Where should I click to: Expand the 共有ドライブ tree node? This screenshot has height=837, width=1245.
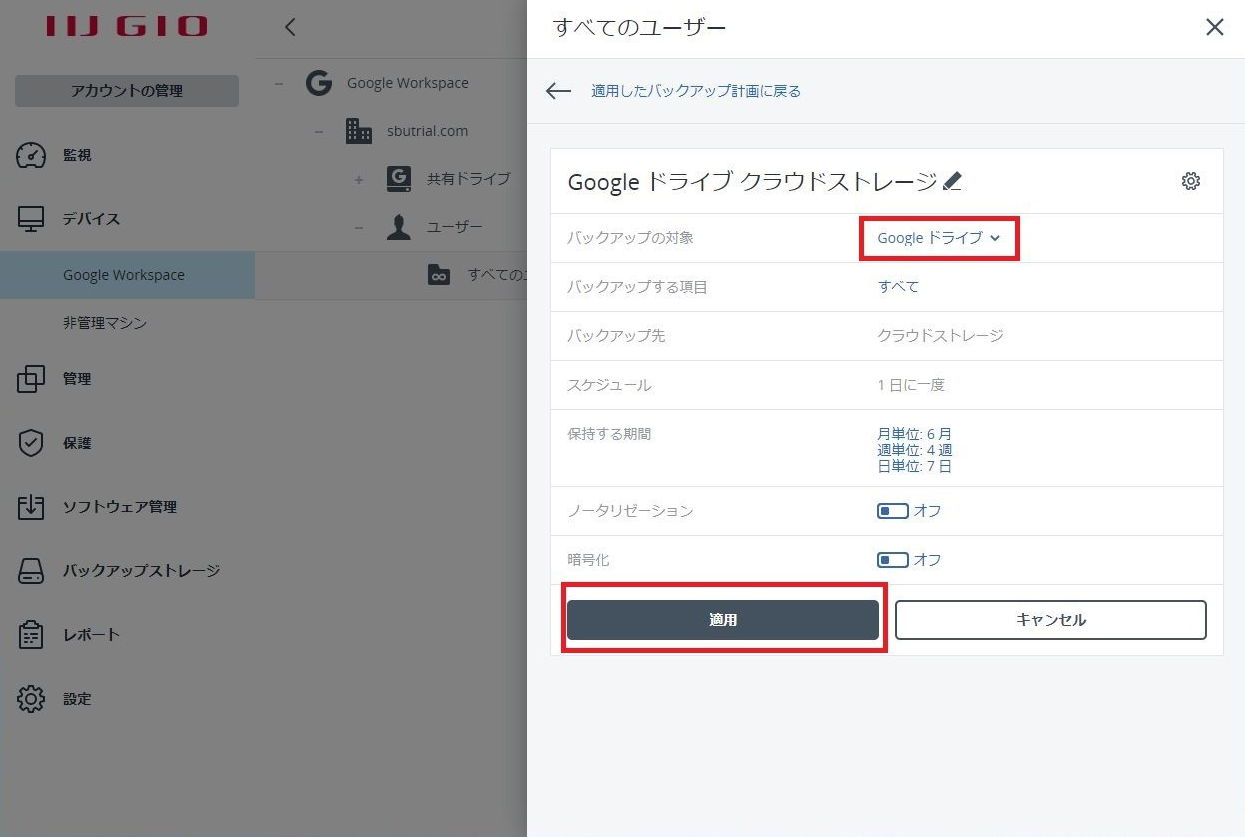(358, 179)
